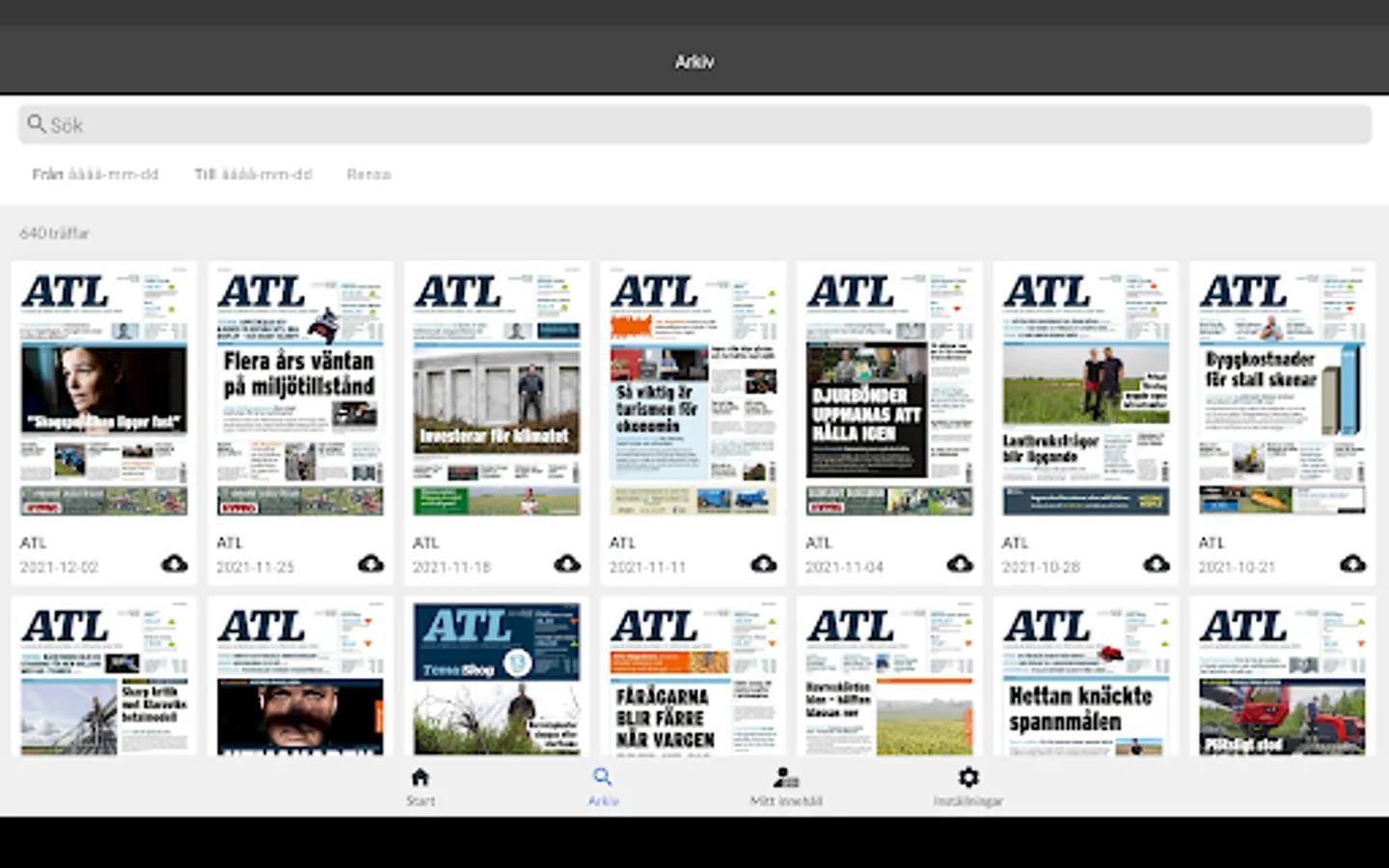Select the Arkiv bottom tab

click(x=603, y=787)
